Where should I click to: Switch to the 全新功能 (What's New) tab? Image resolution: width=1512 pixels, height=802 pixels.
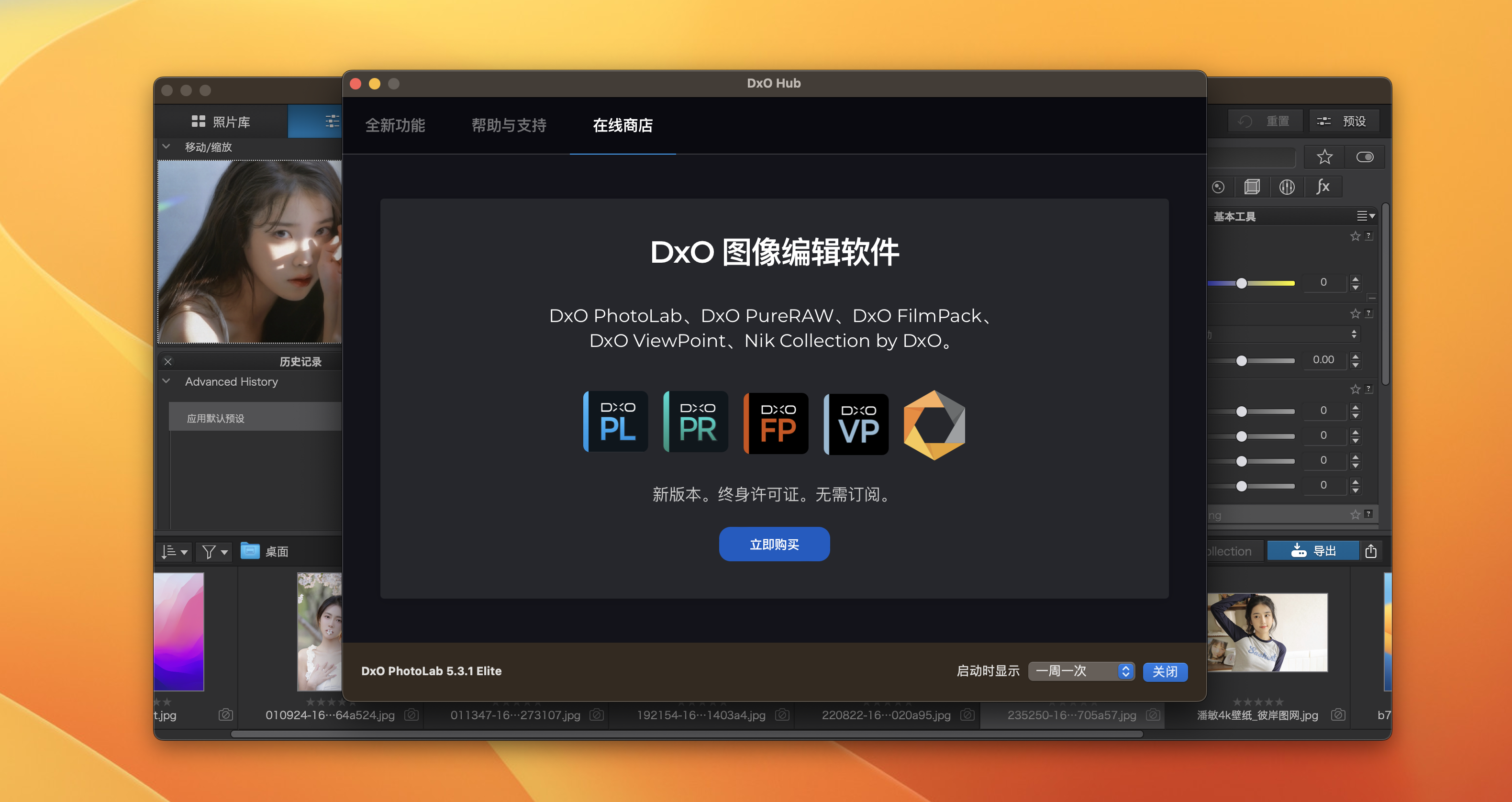(x=395, y=126)
